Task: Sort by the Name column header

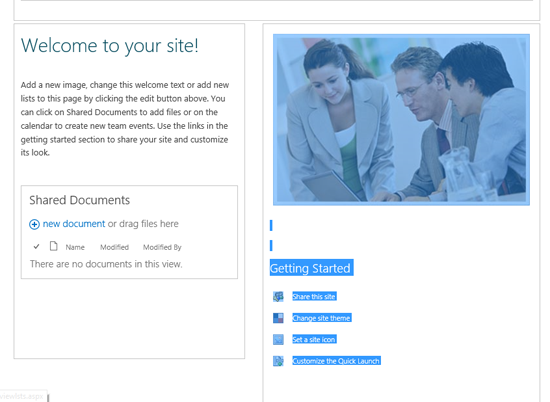Action: tap(75, 247)
